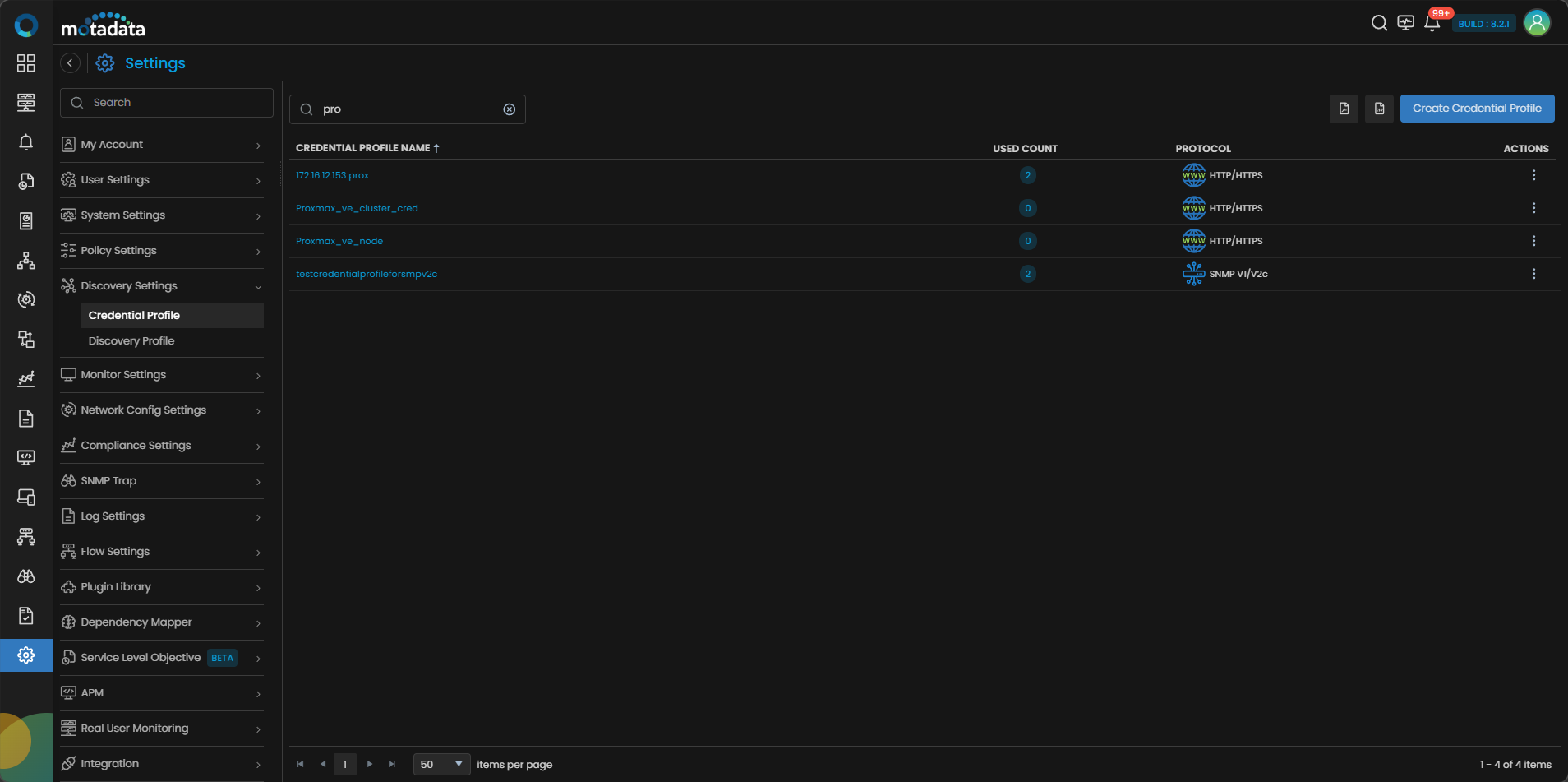
Task: Select Discovery Profile submenu item
Action: pyautogui.click(x=131, y=341)
